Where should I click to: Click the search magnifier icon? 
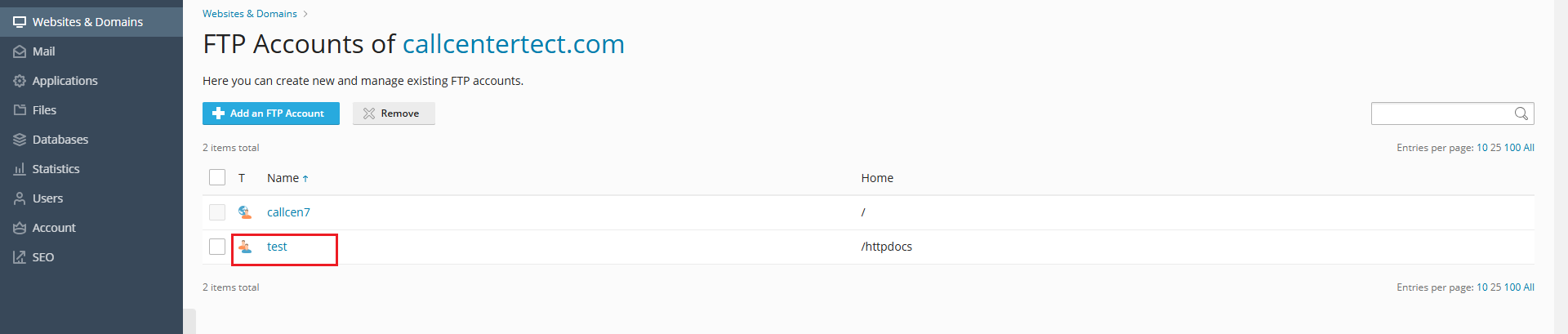point(1521,114)
